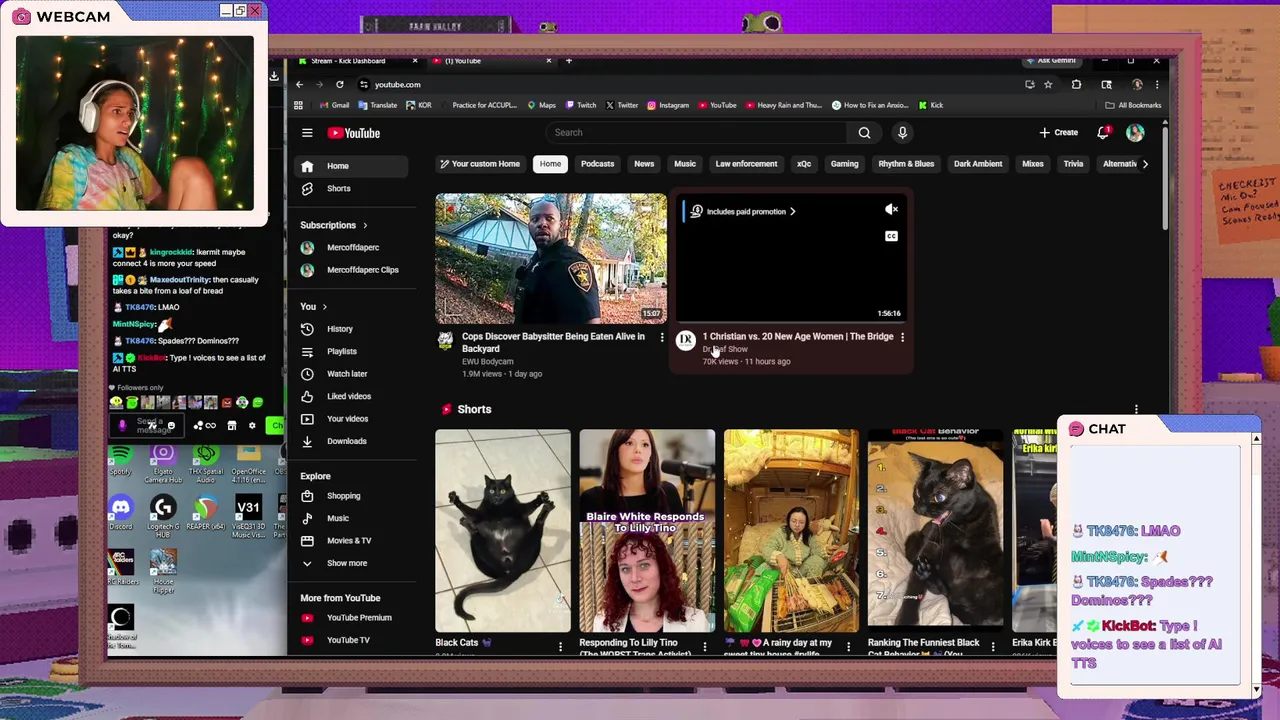Open the Kick bookmark

click(931, 105)
